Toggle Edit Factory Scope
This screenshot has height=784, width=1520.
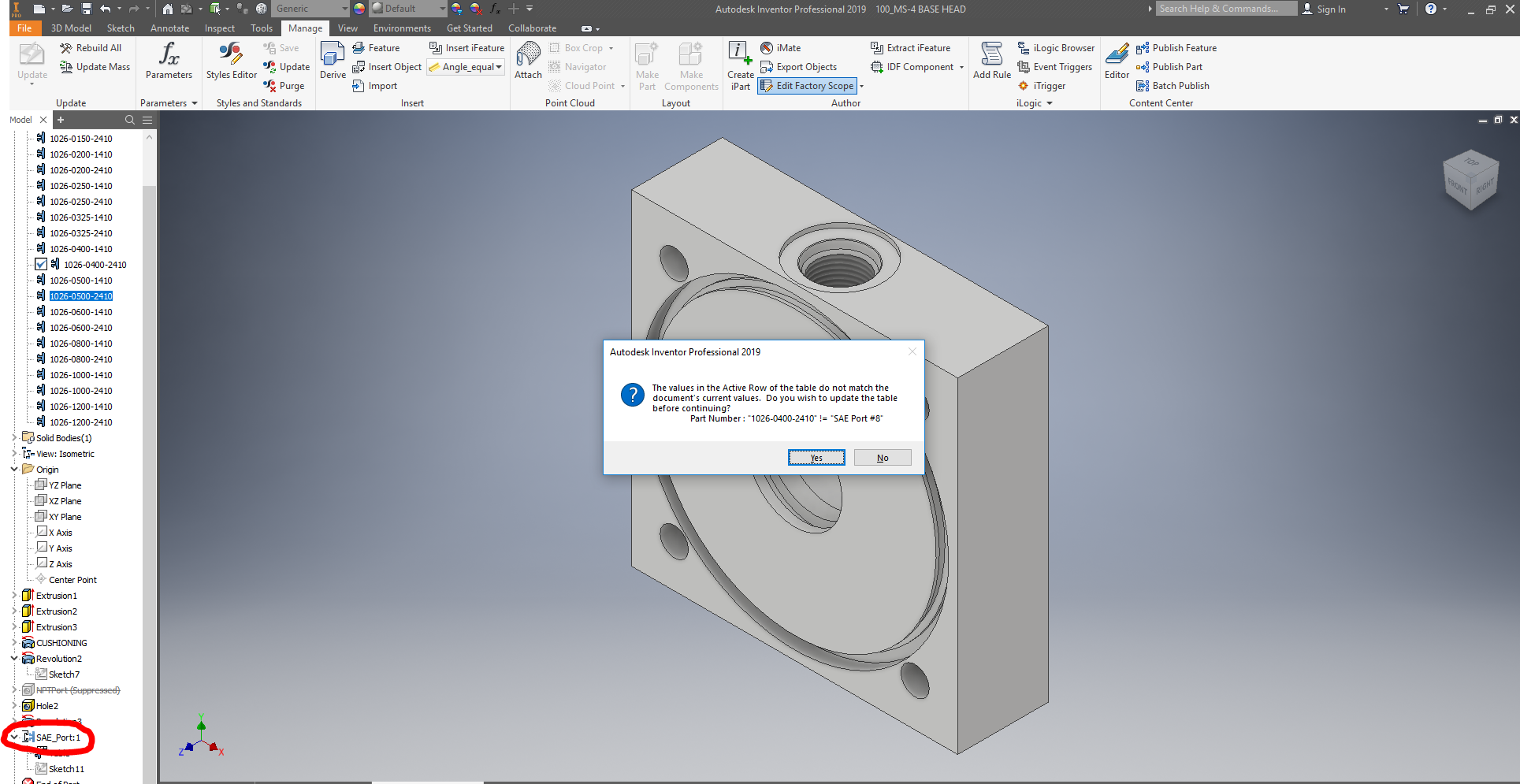807,86
